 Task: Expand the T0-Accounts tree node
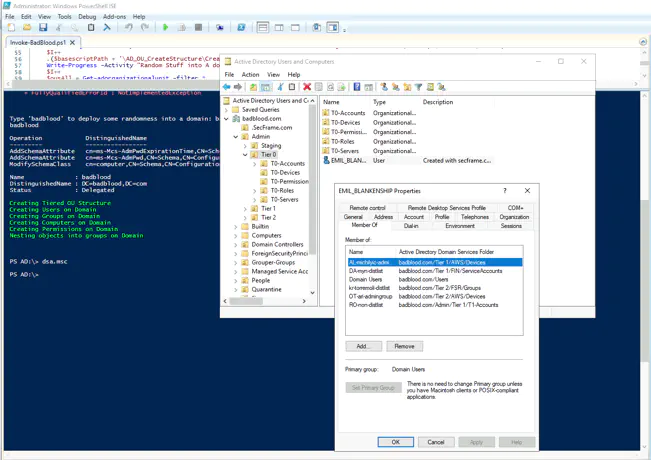tap(255, 164)
